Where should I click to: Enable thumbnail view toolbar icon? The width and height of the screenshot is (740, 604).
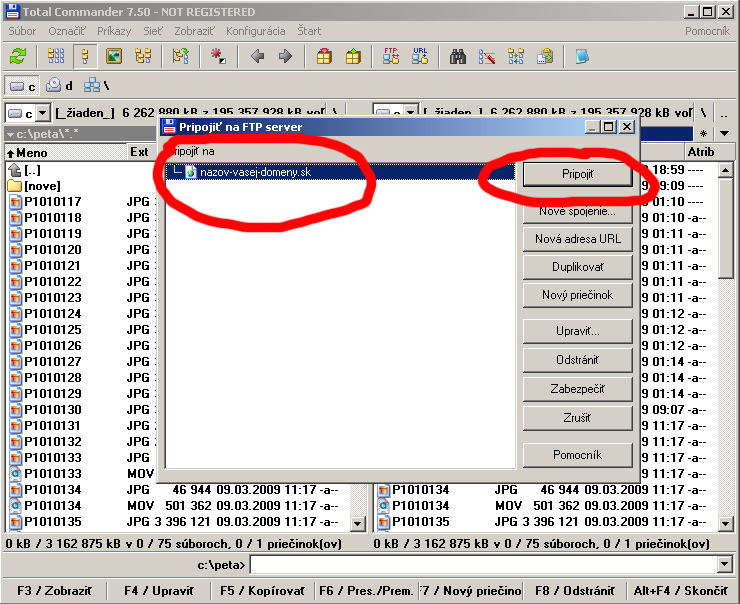click(114, 57)
